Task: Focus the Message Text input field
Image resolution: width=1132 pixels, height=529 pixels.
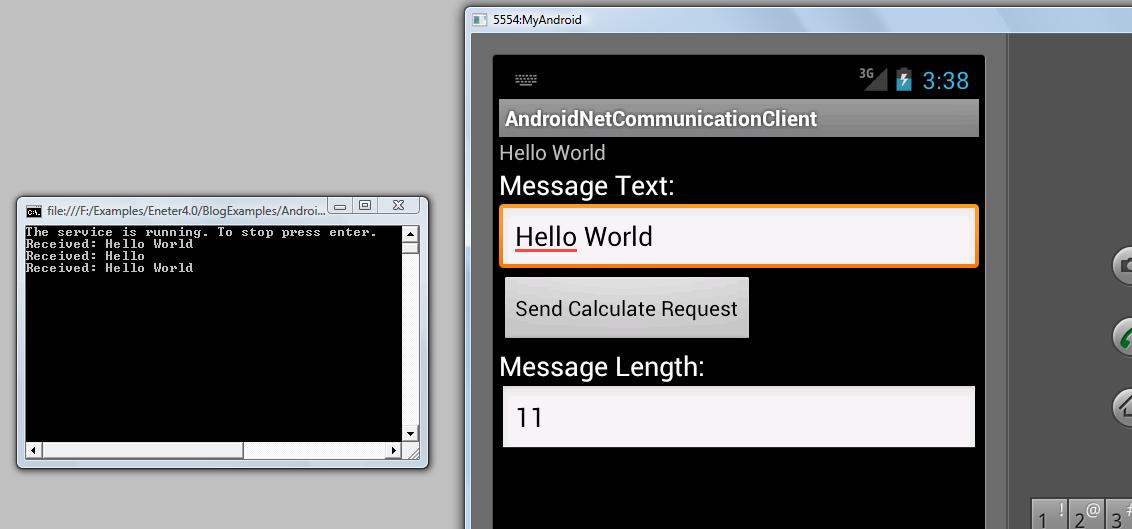Action: point(738,237)
